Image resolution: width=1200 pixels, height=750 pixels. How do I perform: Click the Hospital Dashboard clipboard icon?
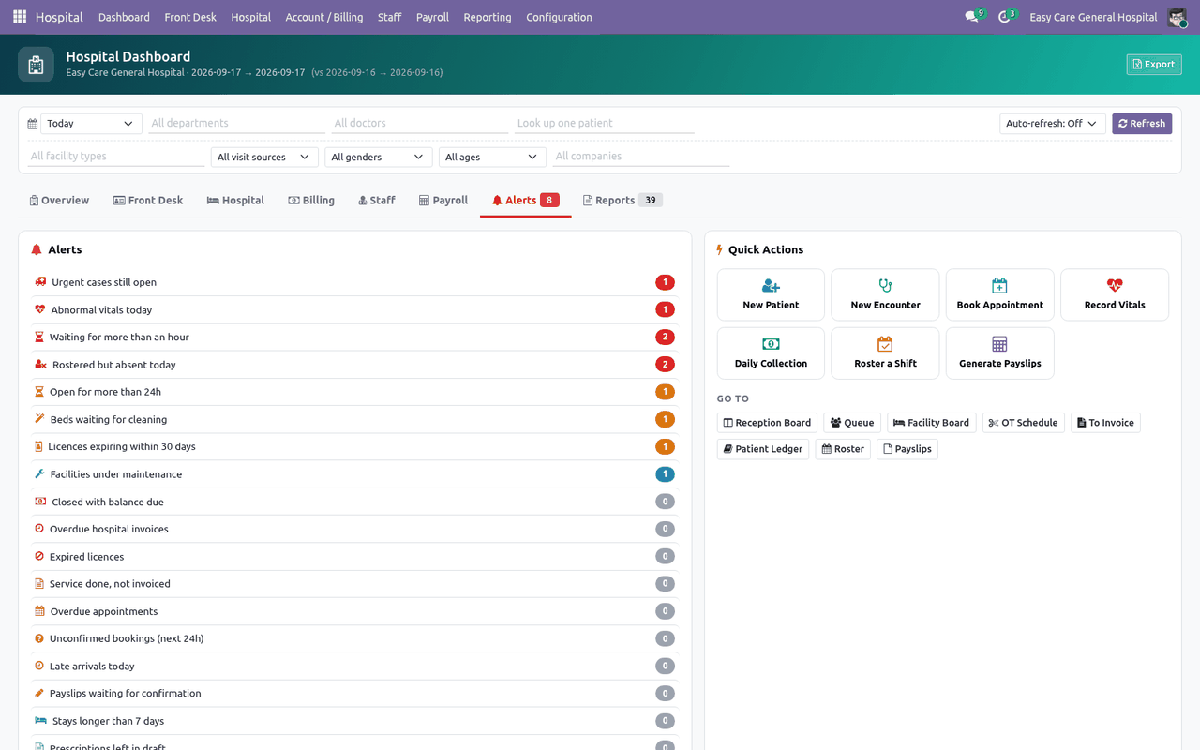pyautogui.click(x=36, y=65)
